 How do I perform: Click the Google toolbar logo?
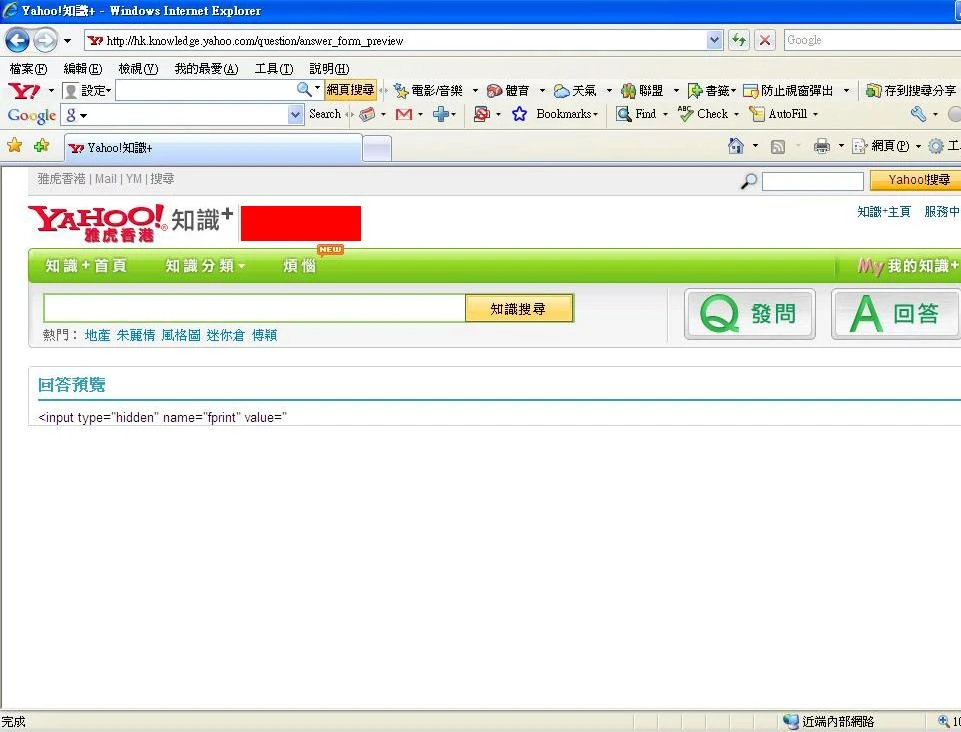pos(32,115)
